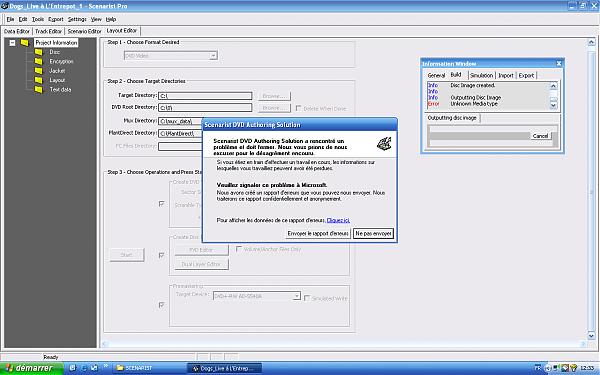The image size is (600, 375).
Task: Close the Information Window with its X
Action: tap(559, 64)
